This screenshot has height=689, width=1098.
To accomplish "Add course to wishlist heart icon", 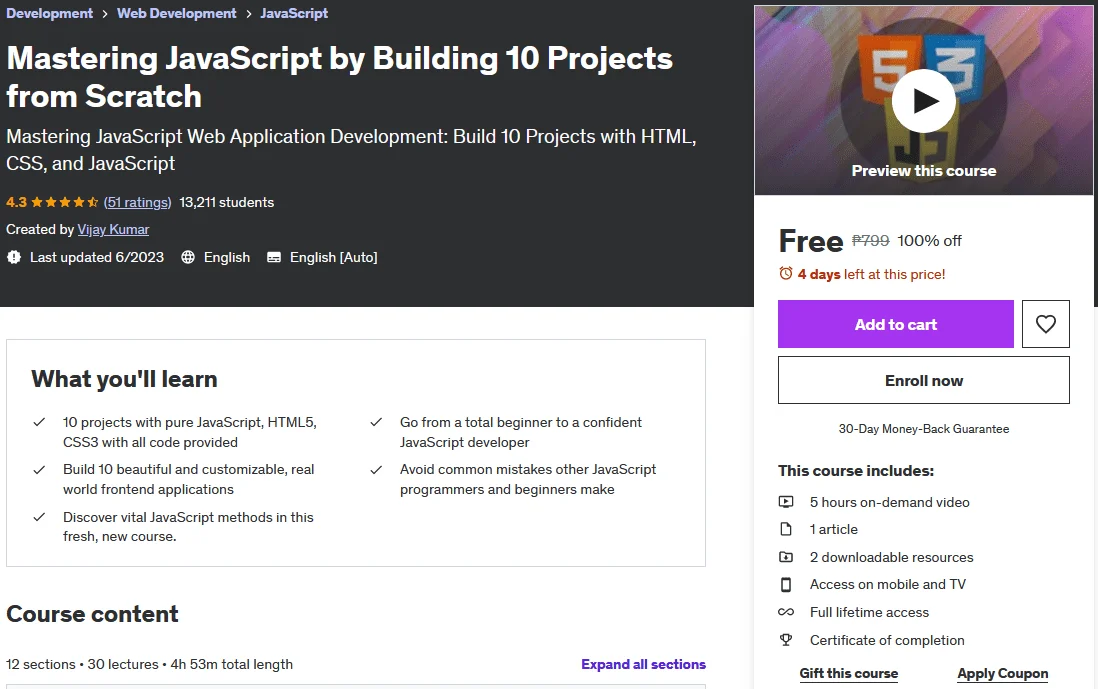I will 1045,324.
